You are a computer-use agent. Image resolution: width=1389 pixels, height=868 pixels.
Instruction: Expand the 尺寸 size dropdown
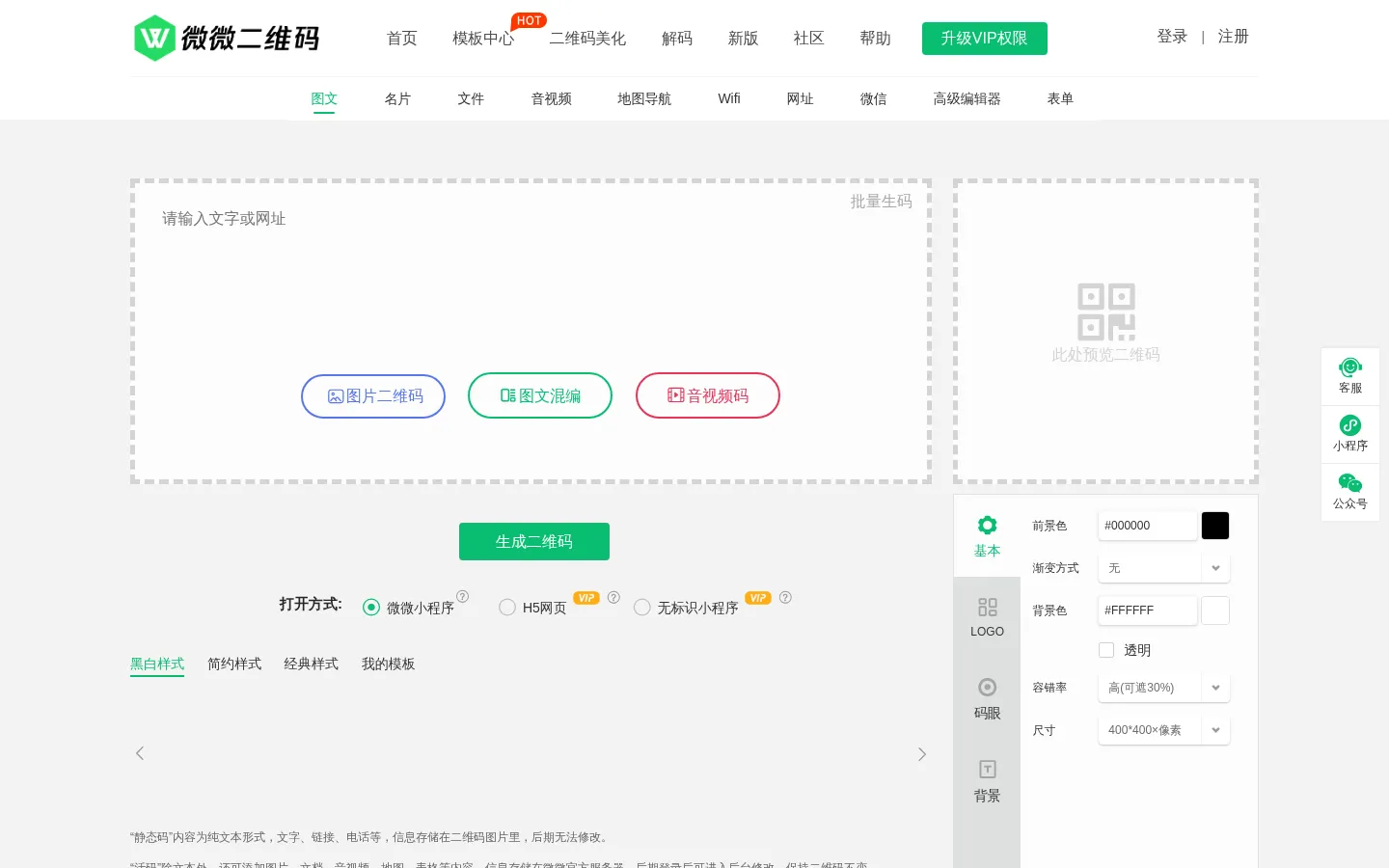click(x=1164, y=730)
